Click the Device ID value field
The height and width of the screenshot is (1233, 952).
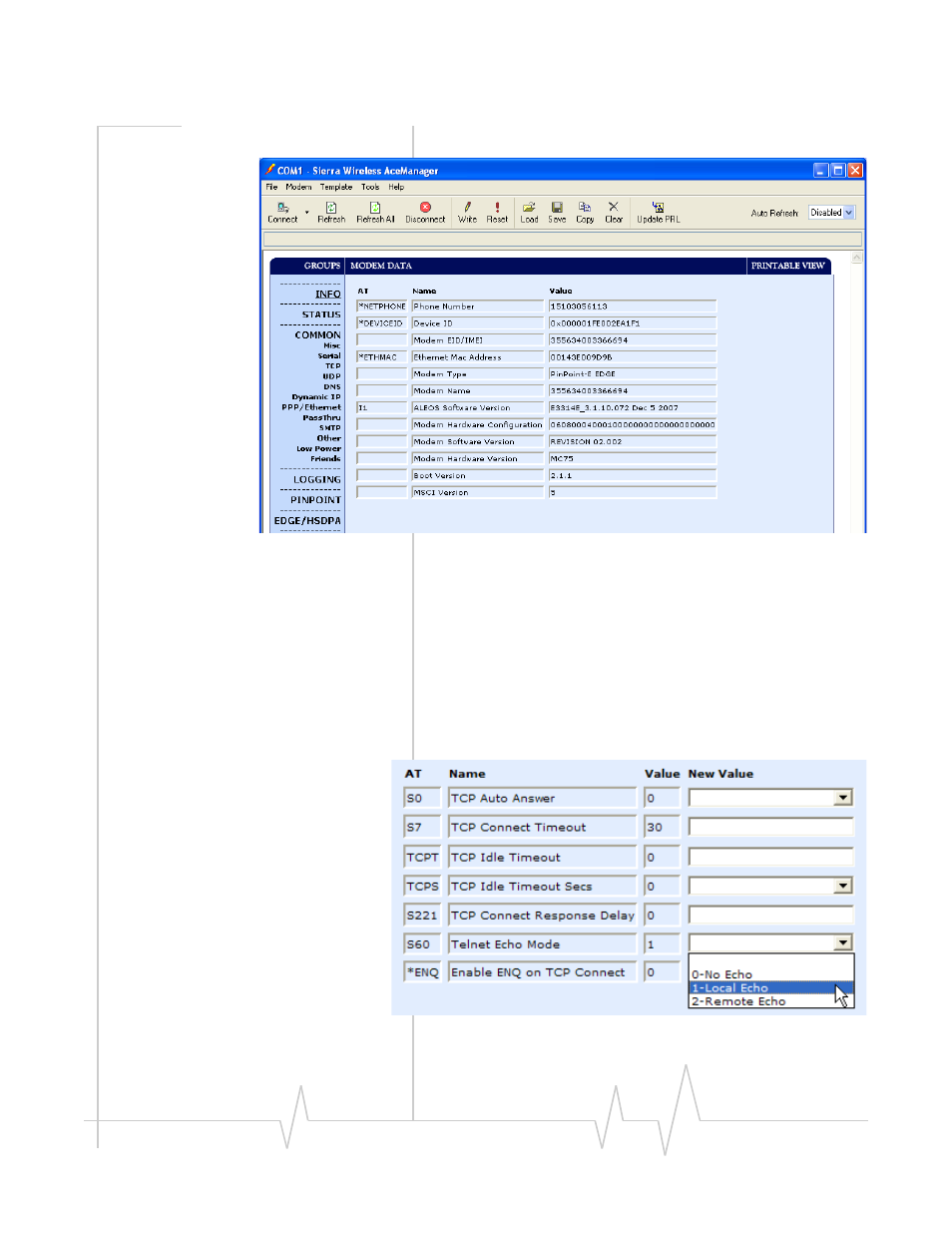pyautogui.click(x=633, y=323)
